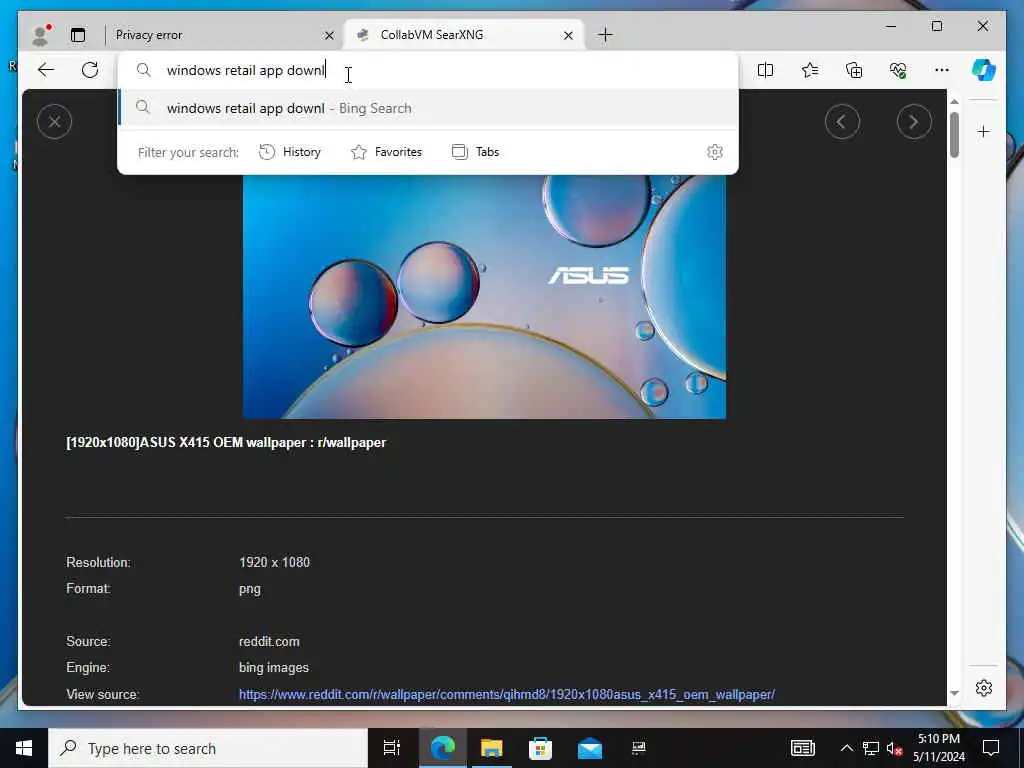
Task: Open Browser essentials heart icon
Action: 898,70
